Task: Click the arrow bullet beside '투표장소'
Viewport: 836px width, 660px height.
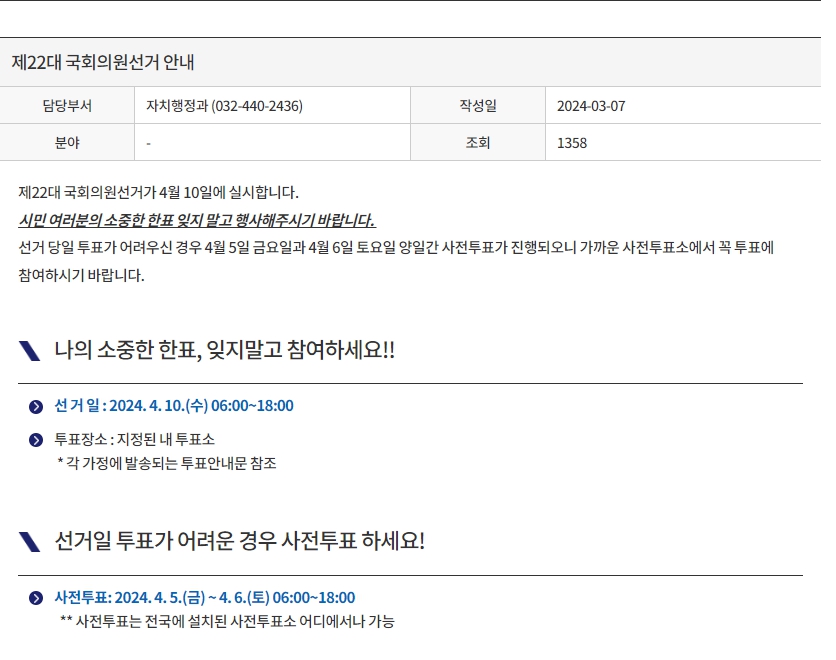Action: (36, 440)
